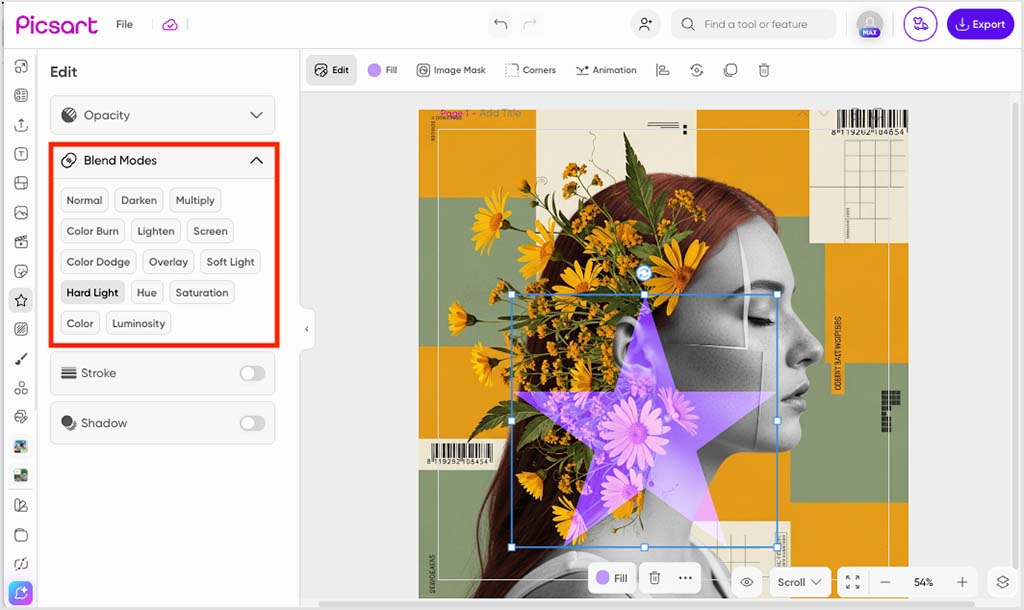
Task: Open the File menu
Action: (x=124, y=23)
